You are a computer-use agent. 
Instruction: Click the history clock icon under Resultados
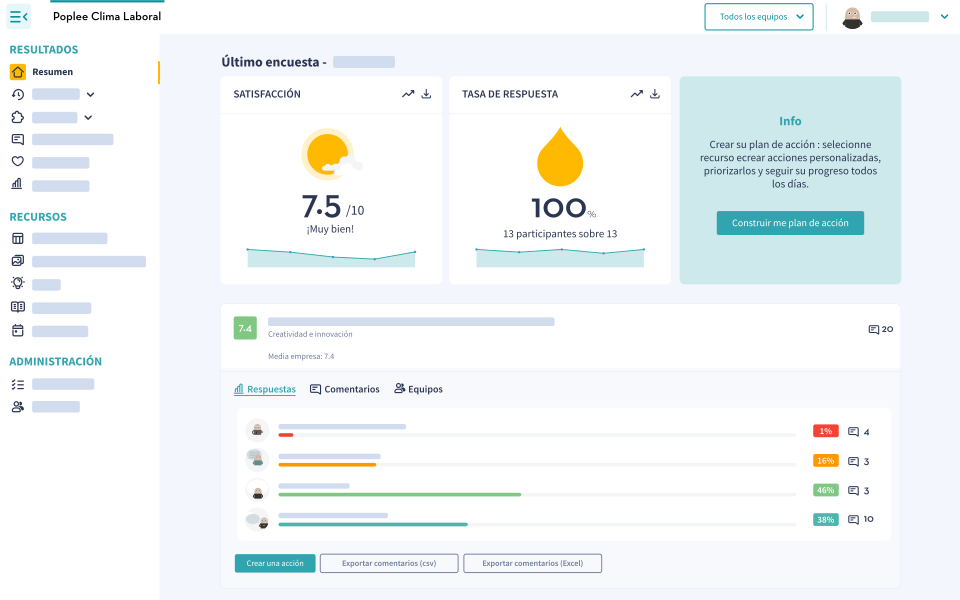pos(16,94)
